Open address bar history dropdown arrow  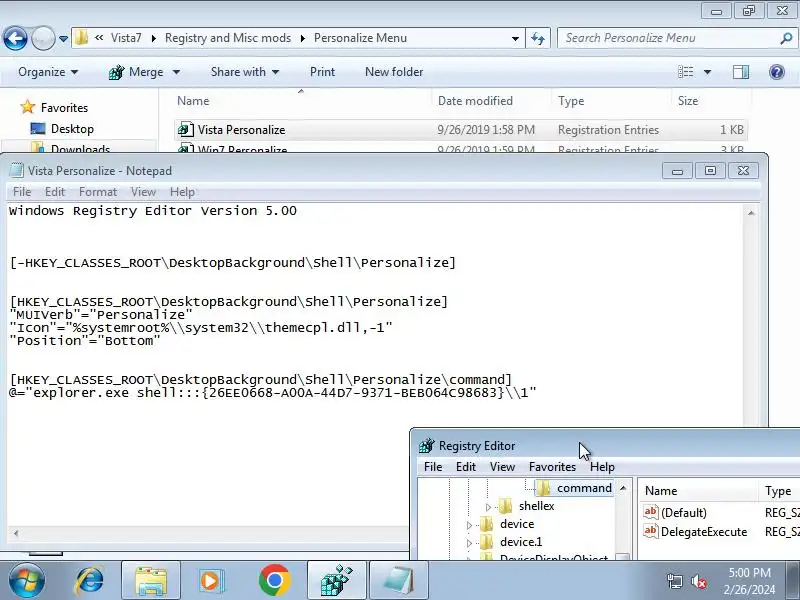click(x=515, y=38)
